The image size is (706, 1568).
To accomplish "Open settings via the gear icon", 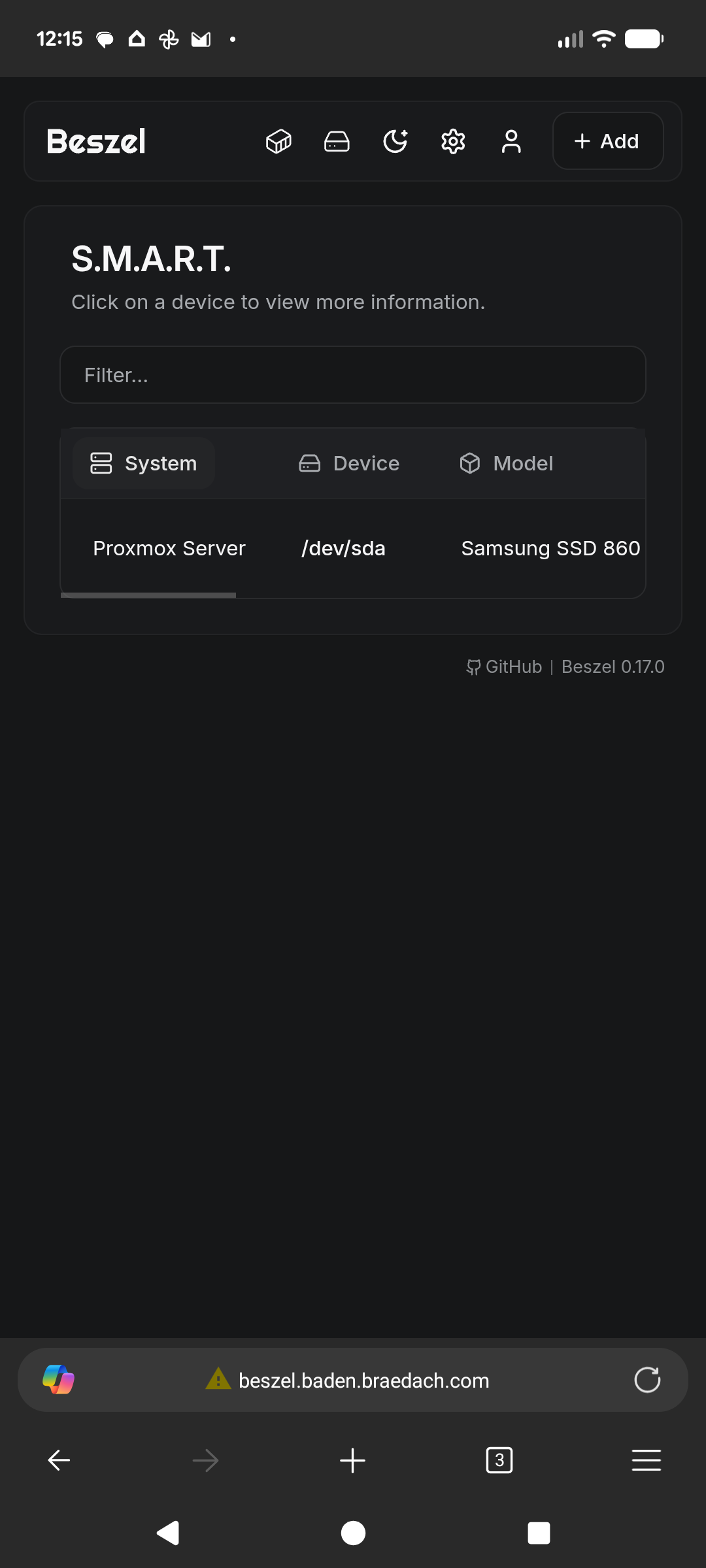I will click(x=453, y=141).
